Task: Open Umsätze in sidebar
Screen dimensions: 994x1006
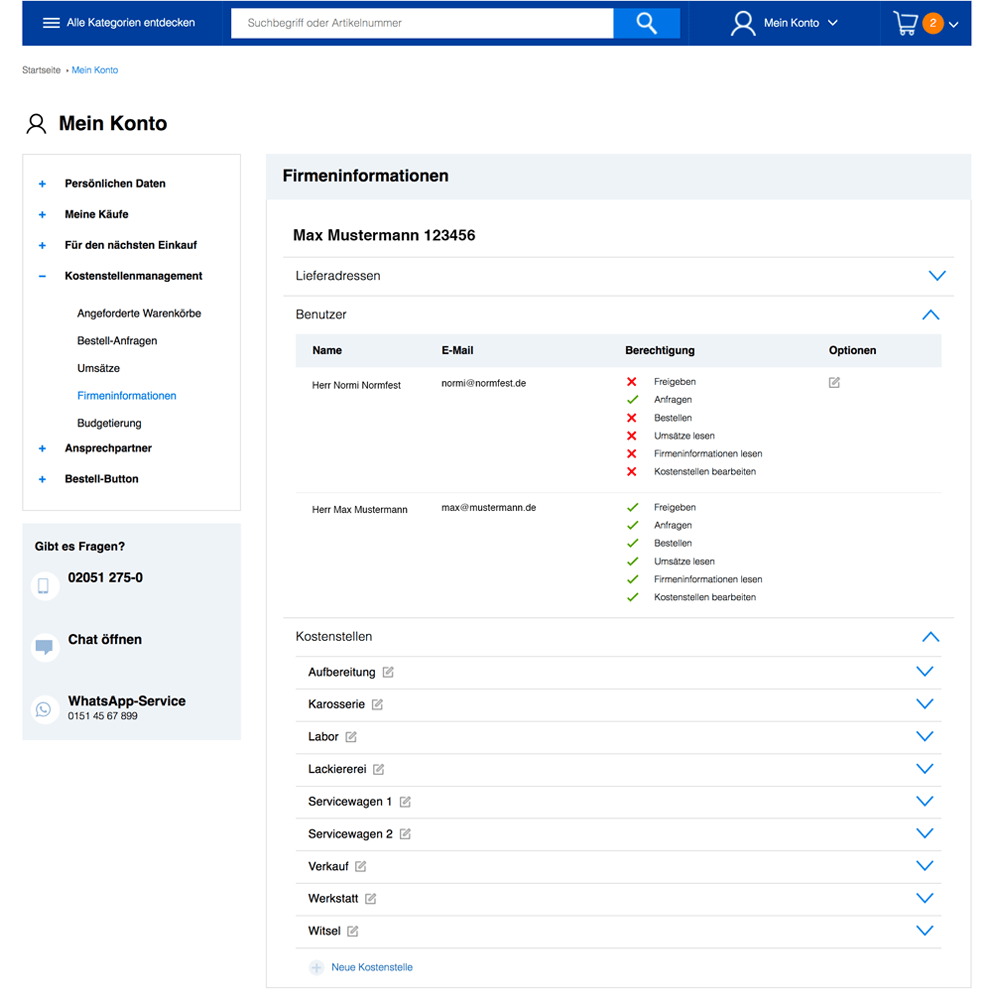Action: click(x=98, y=368)
